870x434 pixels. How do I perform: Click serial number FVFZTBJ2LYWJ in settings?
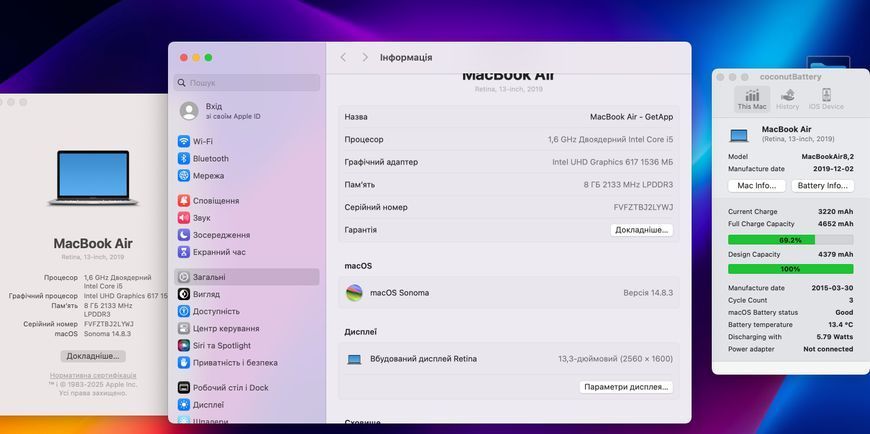(x=643, y=208)
